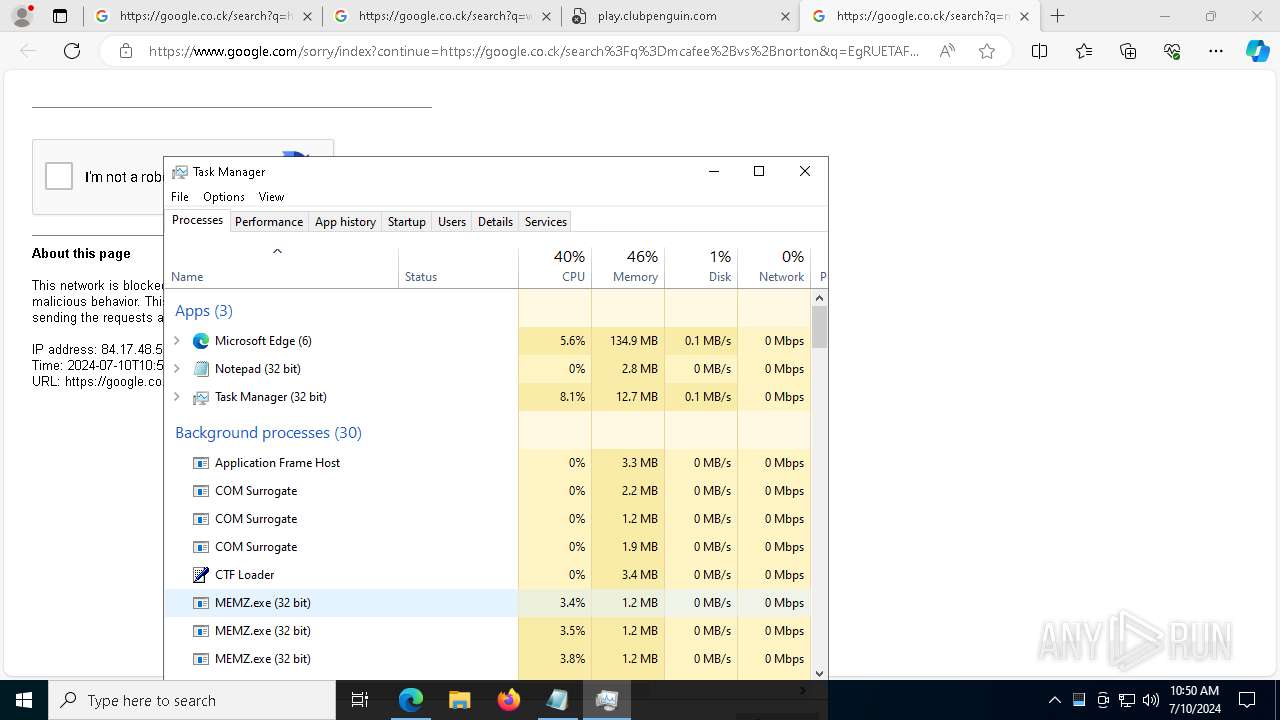Click the down arrow of process scrollbar
This screenshot has width=1280, height=720.
820,674
